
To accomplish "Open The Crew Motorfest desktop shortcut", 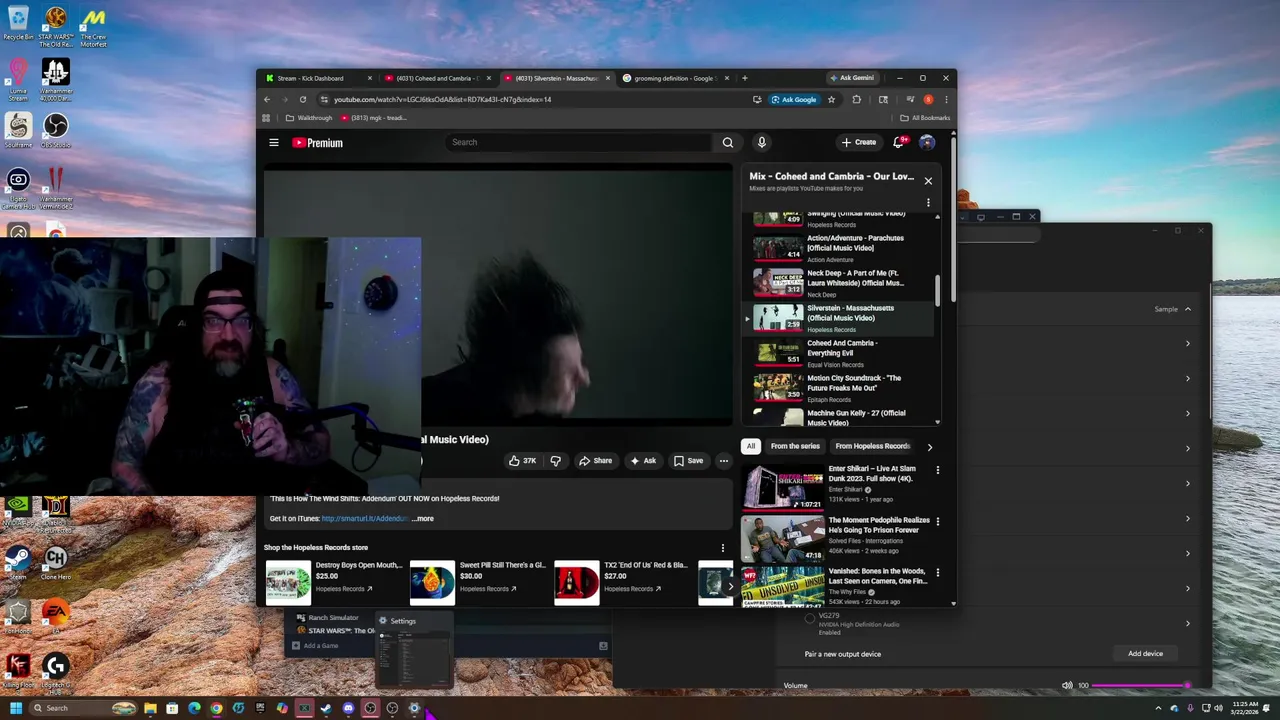I will [93, 27].
